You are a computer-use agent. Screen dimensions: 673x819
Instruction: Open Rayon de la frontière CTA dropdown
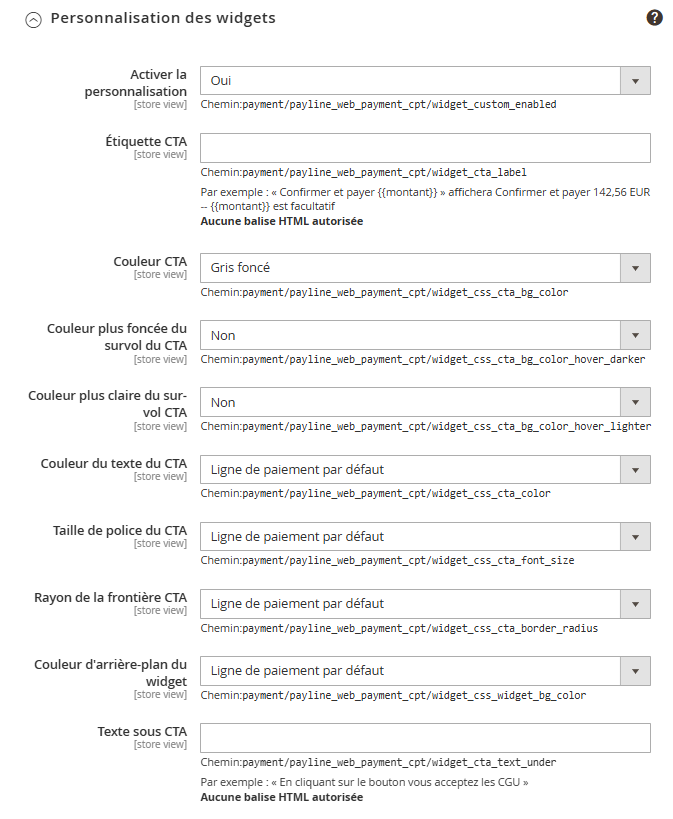tap(425, 603)
